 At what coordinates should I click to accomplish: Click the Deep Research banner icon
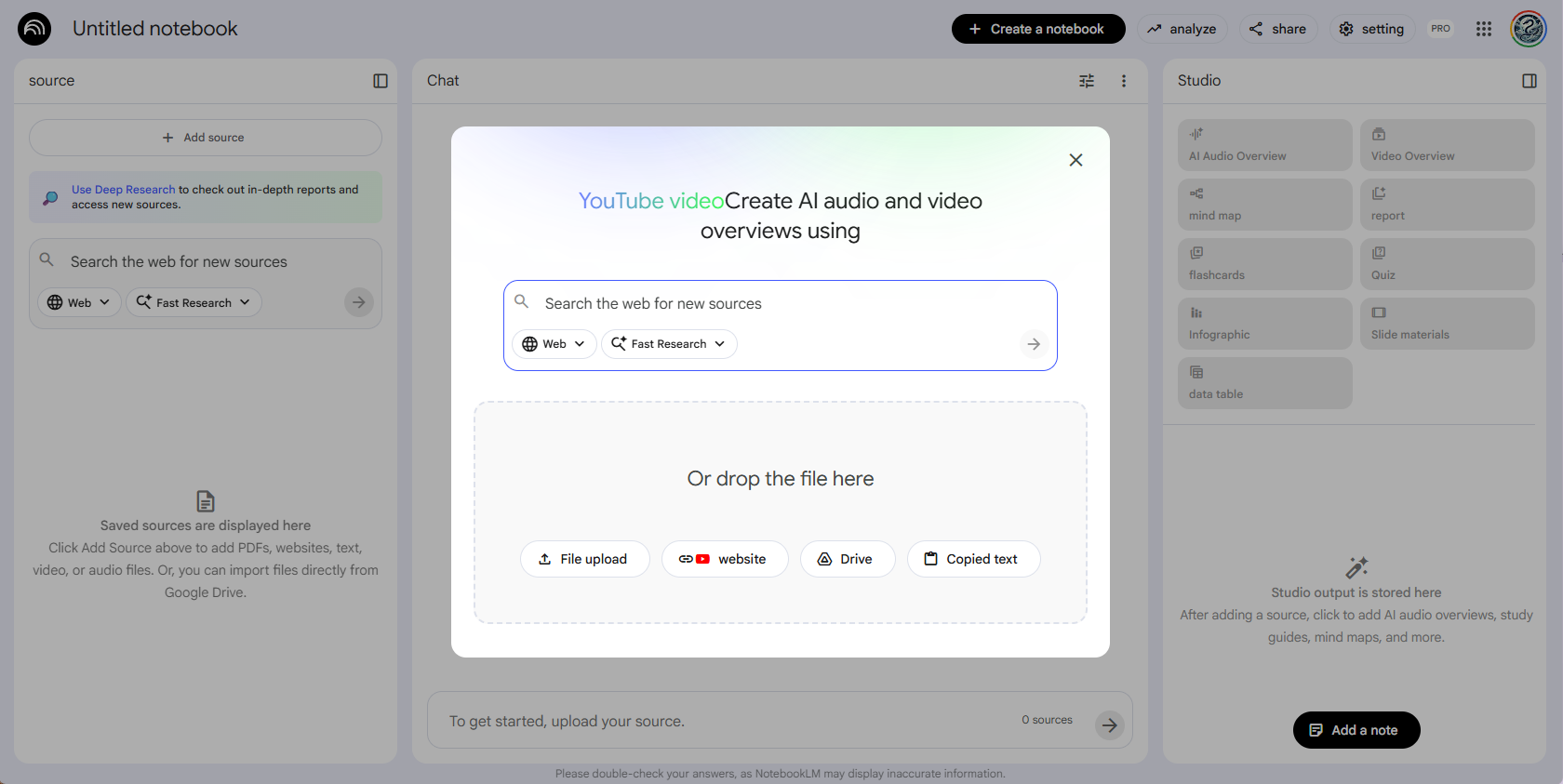(50, 197)
